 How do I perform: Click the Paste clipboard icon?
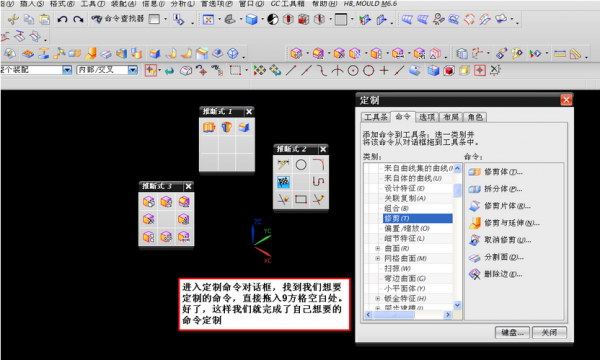click(x=45, y=19)
